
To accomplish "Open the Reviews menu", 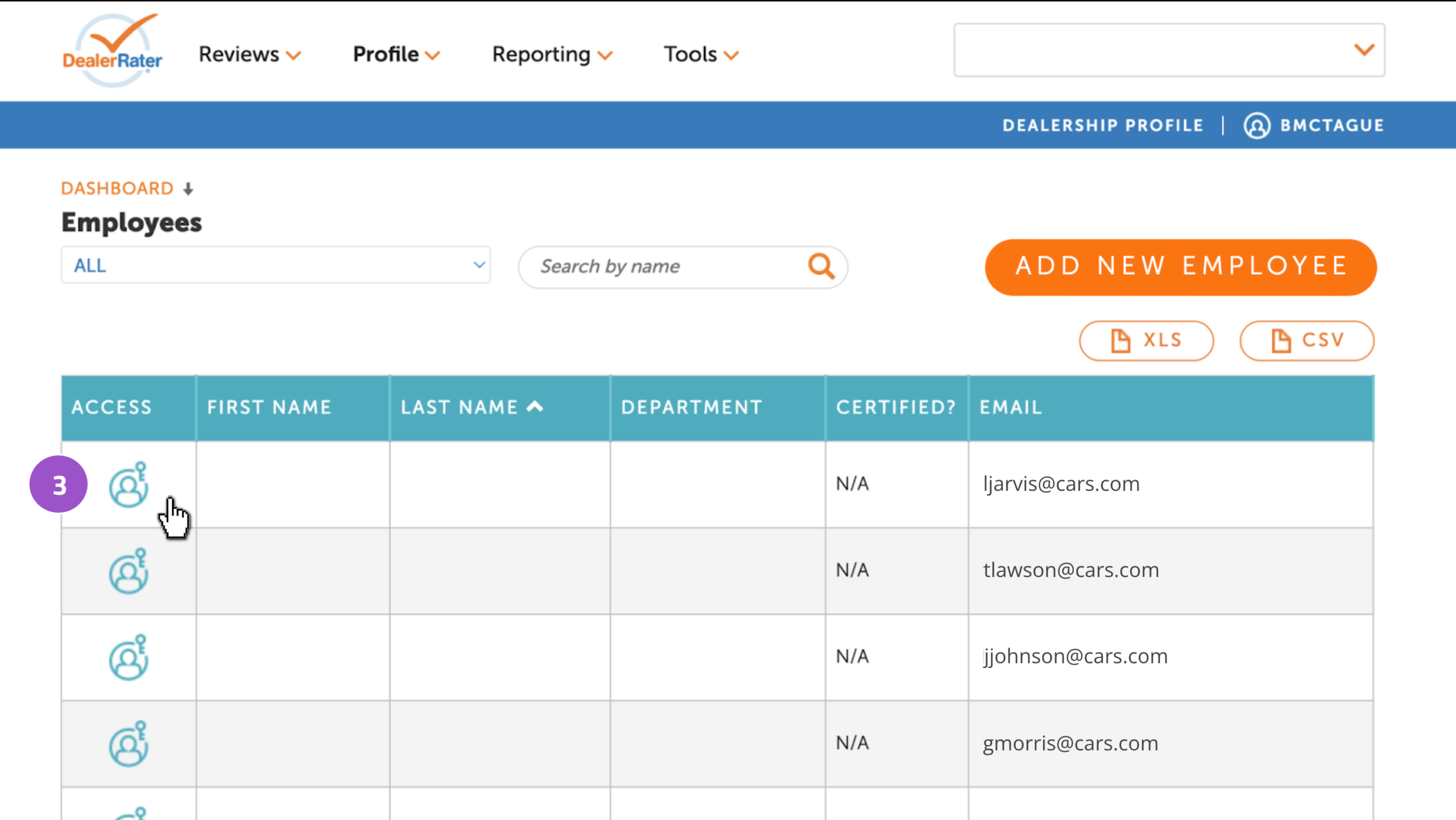I will [250, 55].
